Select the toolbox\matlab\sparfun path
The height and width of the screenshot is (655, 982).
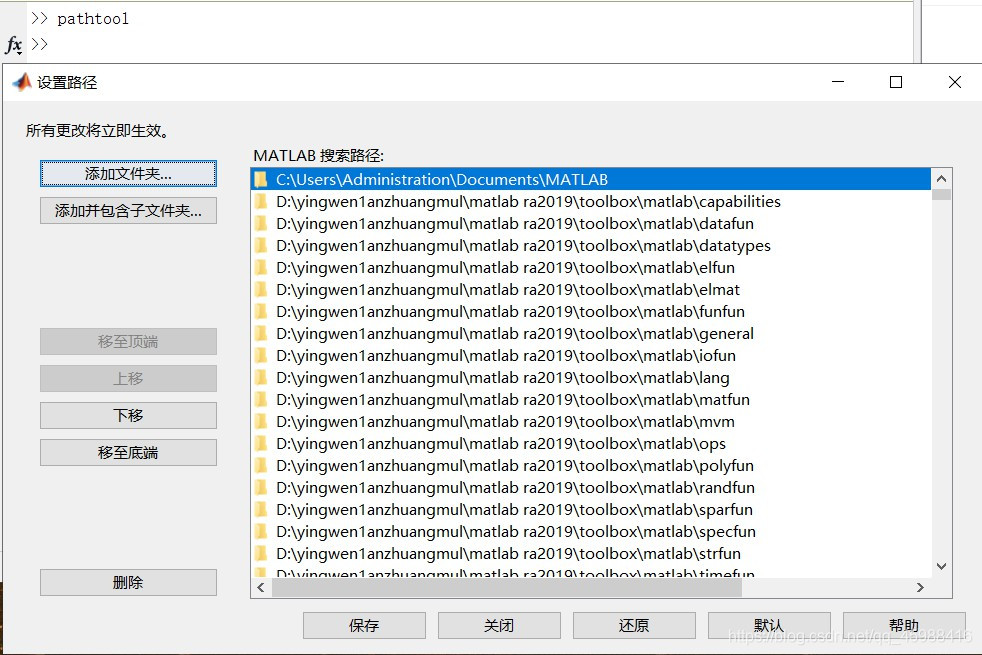(591, 510)
